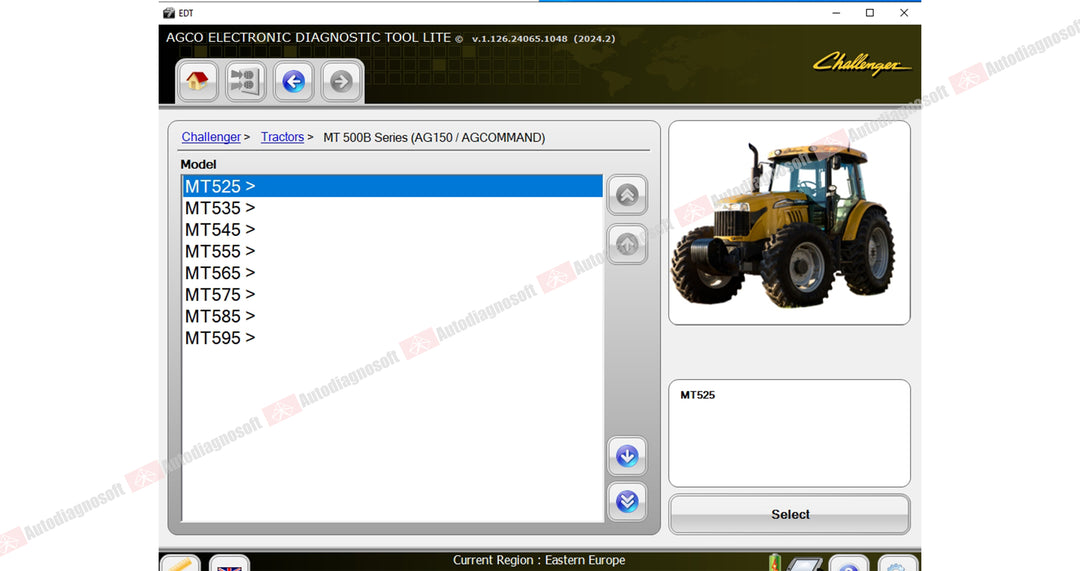Select model MT535 in list
Image resolution: width=1080 pixels, height=571 pixels.
coord(393,208)
